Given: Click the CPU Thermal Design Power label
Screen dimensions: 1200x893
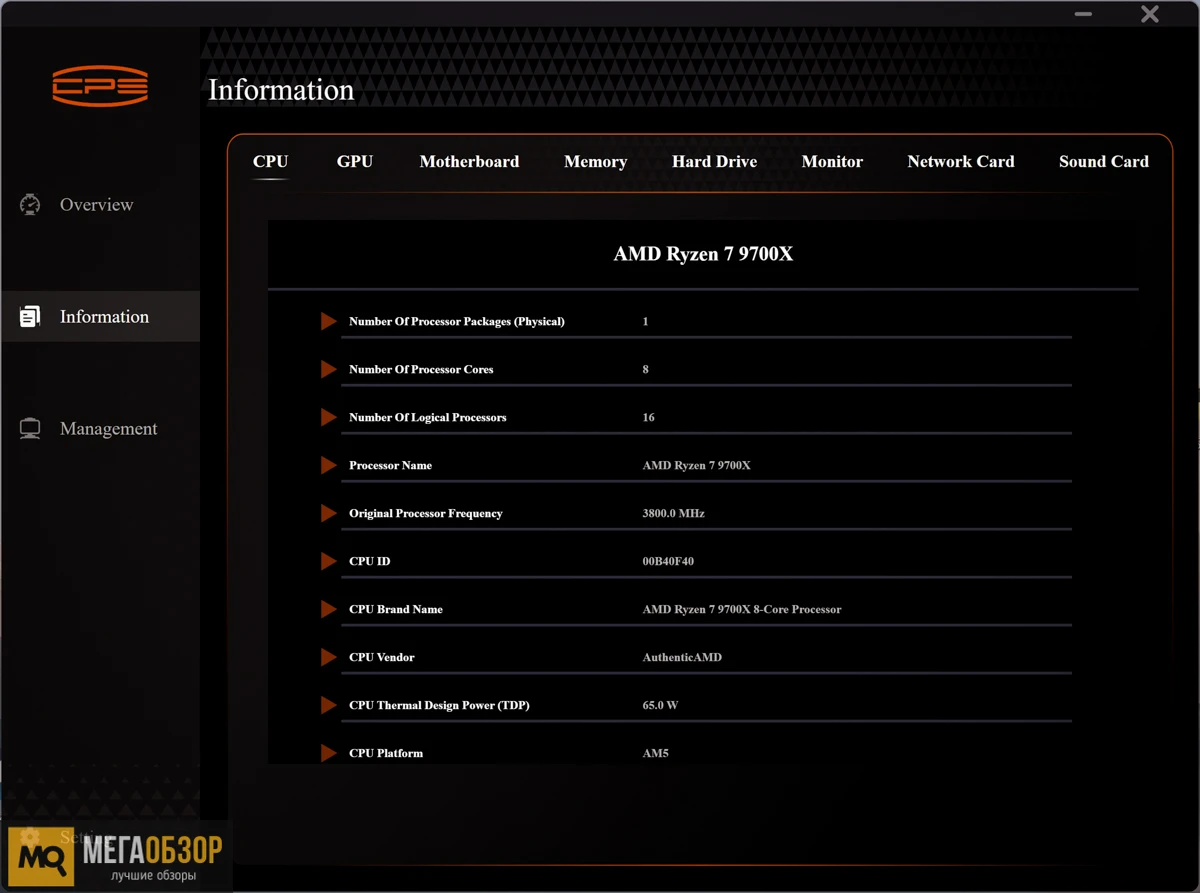Looking at the screenshot, I should (x=439, y=706).
